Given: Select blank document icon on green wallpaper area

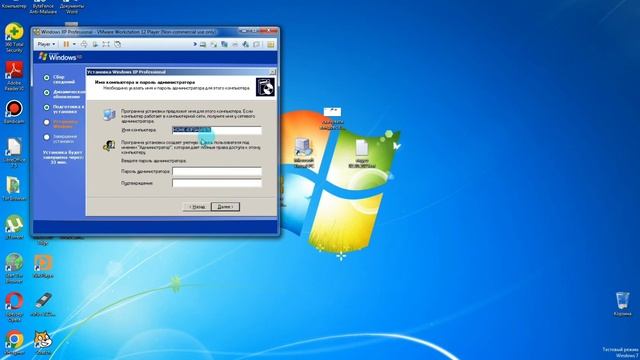Looking at the screenshot, I should tap(362, 153).
